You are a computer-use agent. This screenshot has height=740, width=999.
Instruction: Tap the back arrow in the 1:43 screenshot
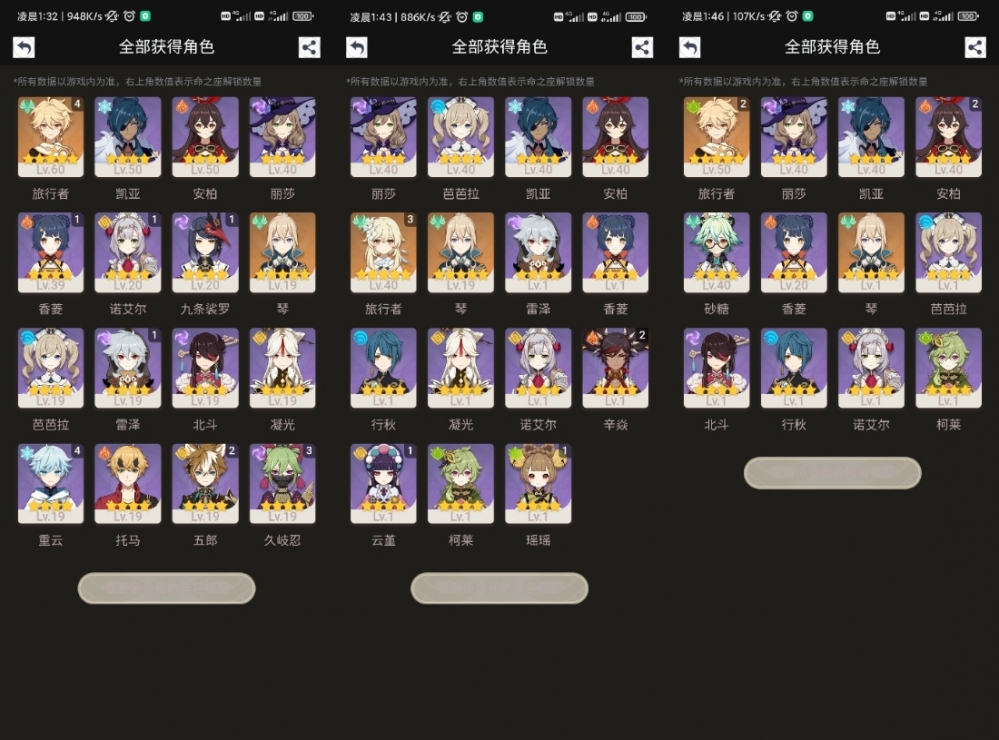(x=357, y=47)
